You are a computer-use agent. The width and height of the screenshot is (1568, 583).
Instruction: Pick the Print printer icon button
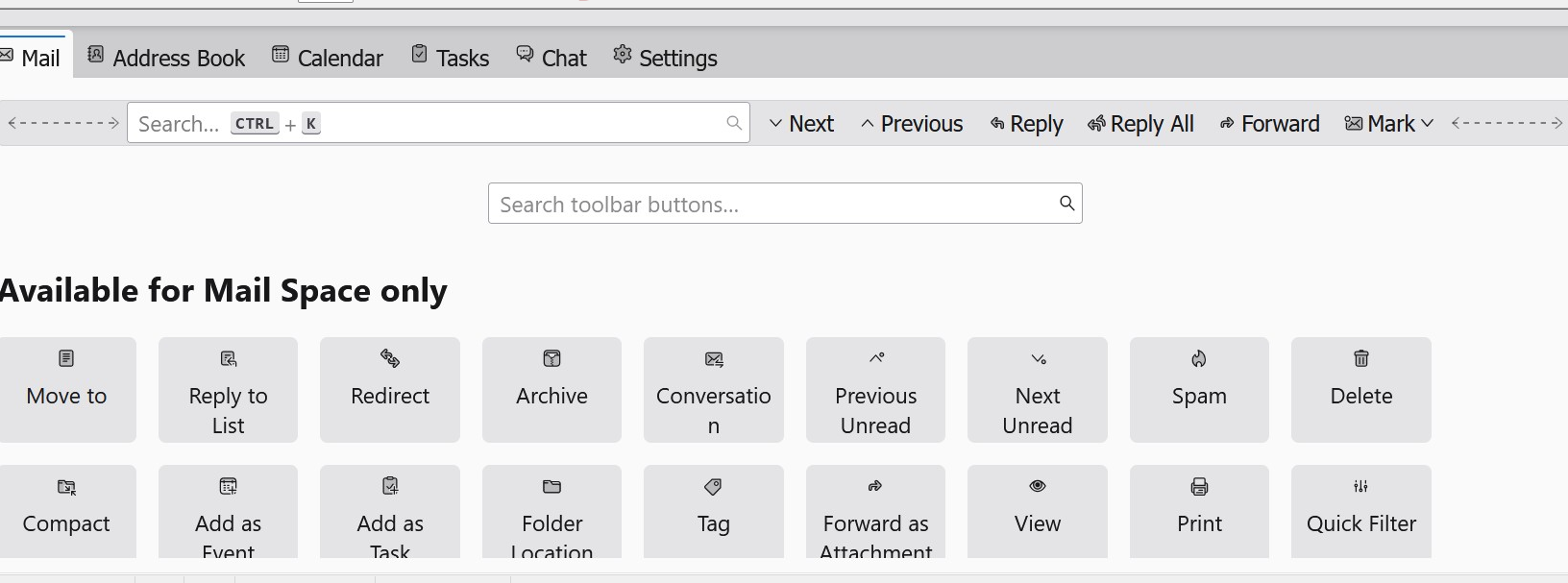click(1199, 487)
